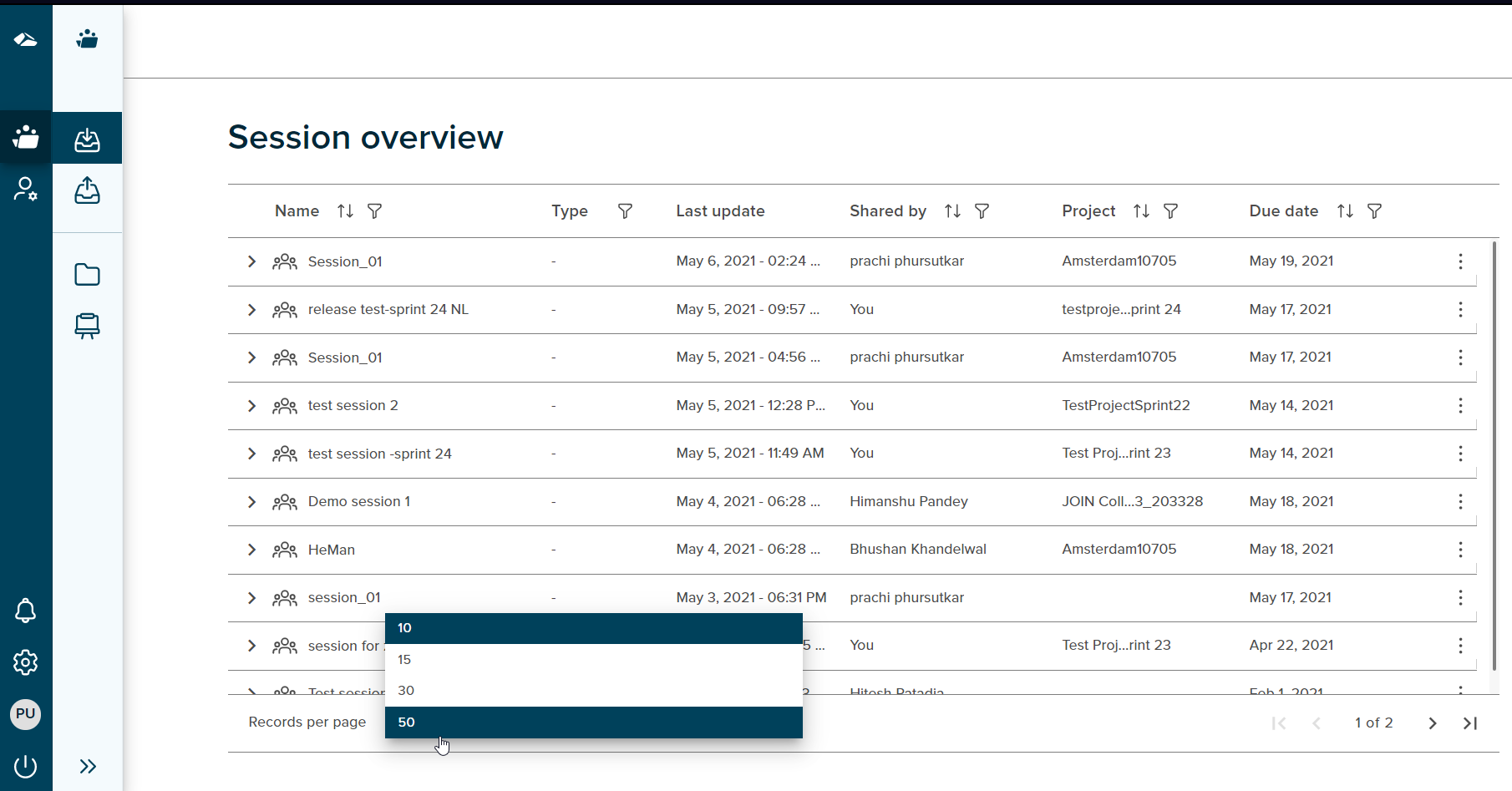Expand the Session_01 row
The height and width of the screenshot is (791, 1512).
(251, 261)
